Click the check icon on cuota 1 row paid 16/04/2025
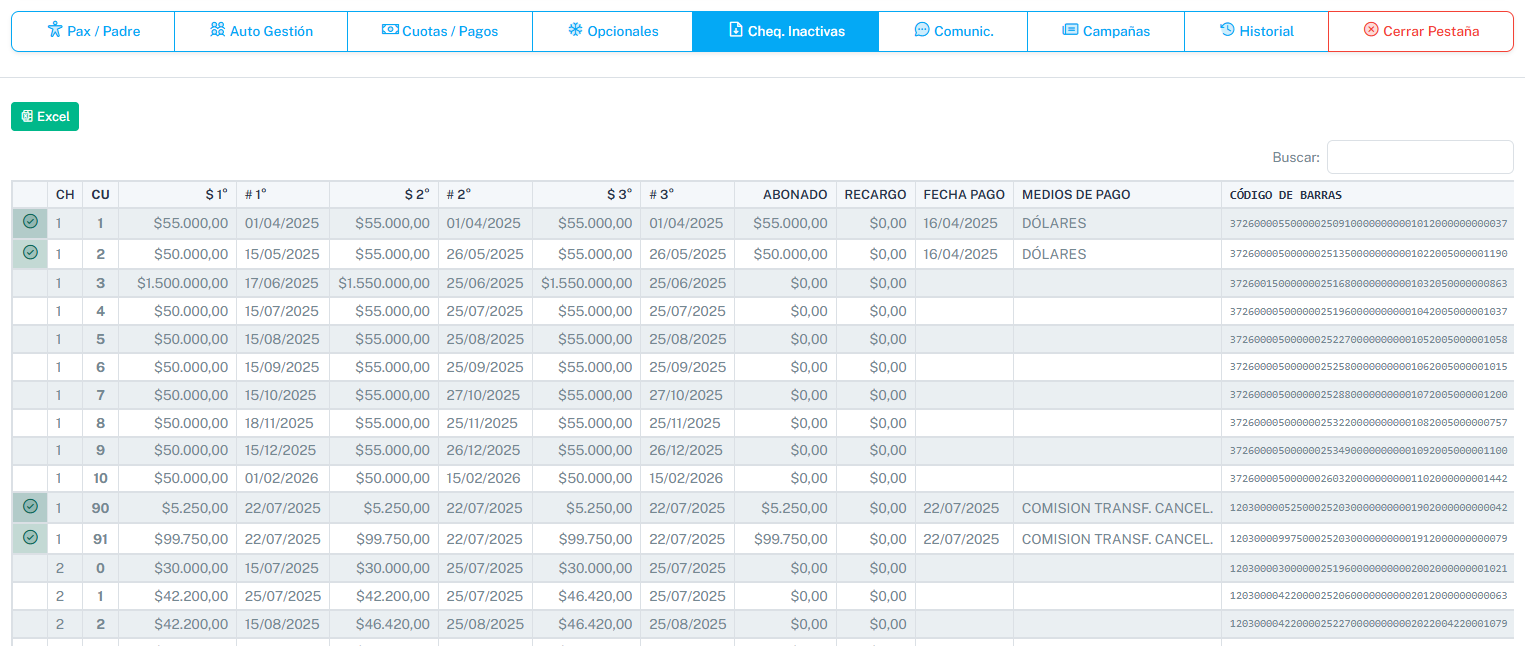The height and width of the screenshot is (646, 1525). point(30,221)
